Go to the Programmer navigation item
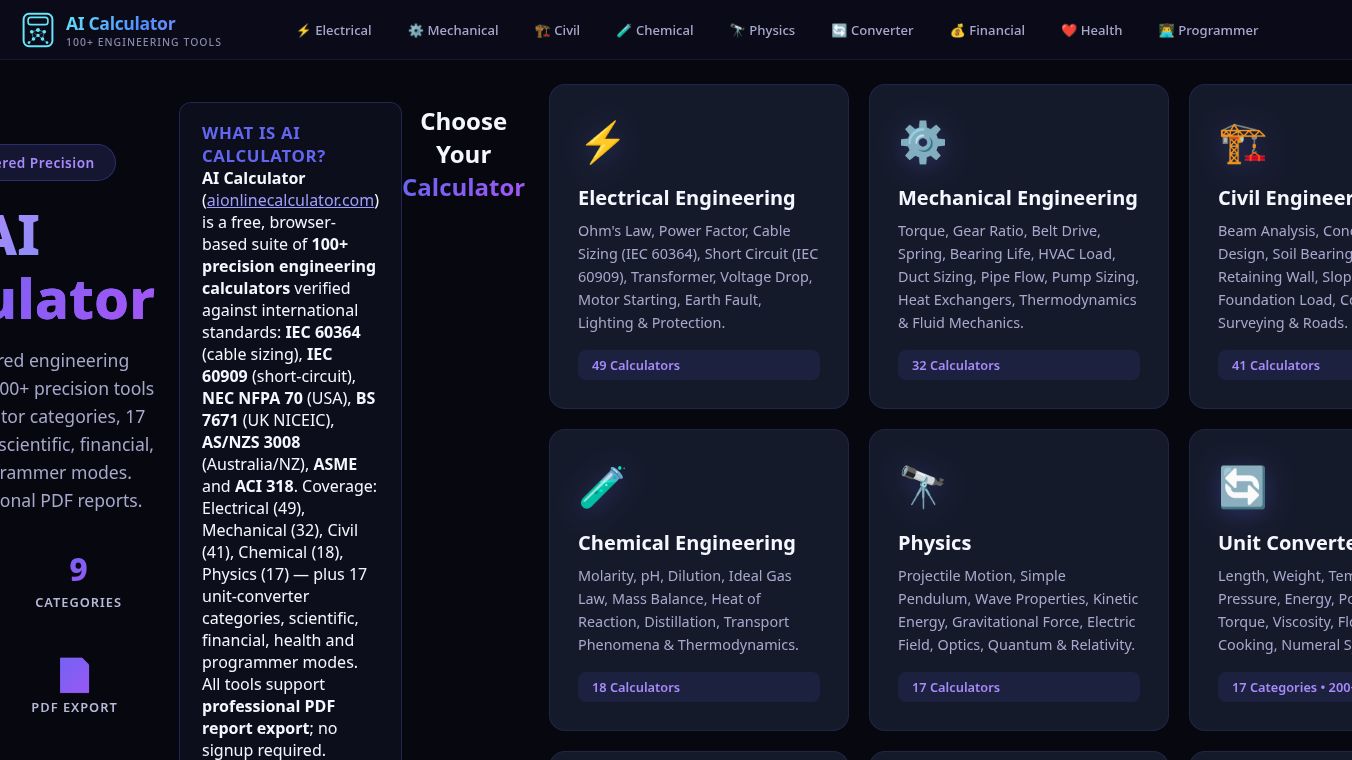Screen dimensions: 1352x760 1208,30
